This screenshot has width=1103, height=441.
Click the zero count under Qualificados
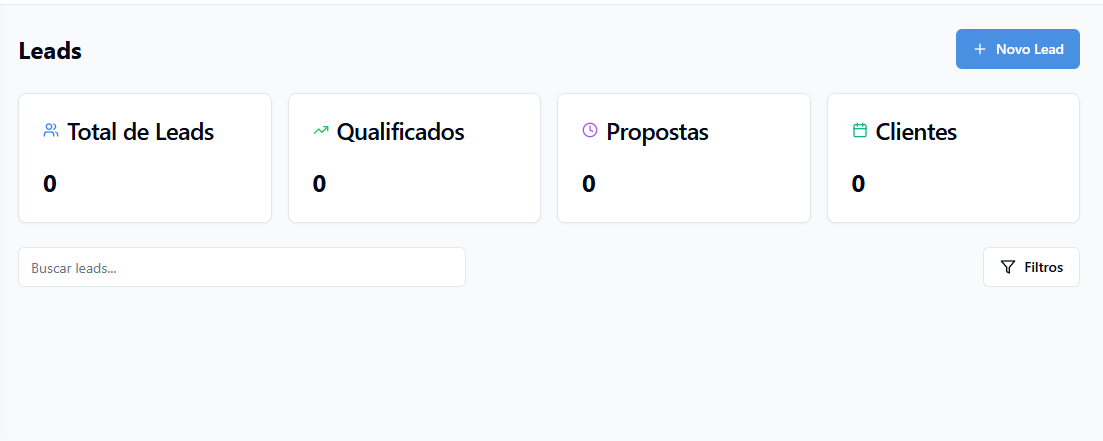pos(319,184)
